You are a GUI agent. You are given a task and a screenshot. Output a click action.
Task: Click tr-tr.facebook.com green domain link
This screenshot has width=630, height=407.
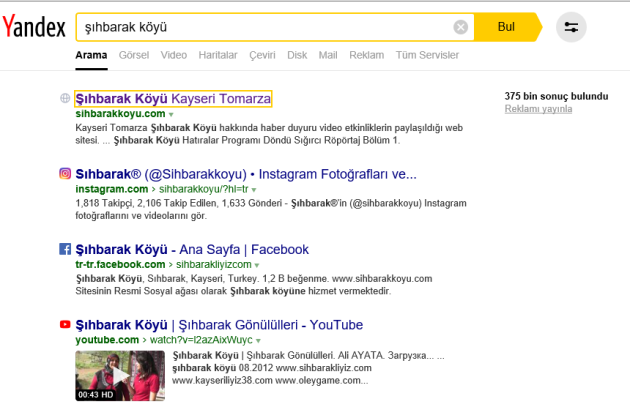click(120, 264)
